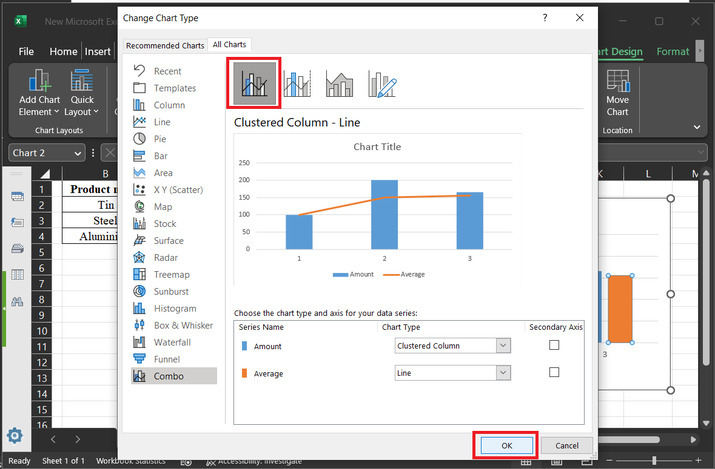Screen dimensions: 715x469
Task: Expand the Chart 2 name box dropdown
Action: click(x=78, y=153)
